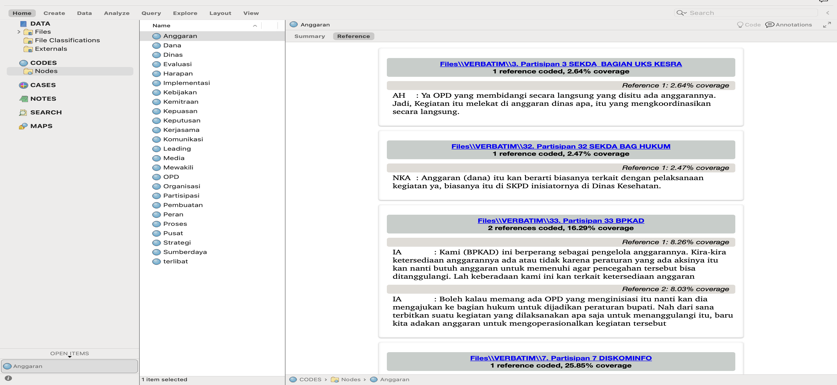This screenshot has width=837, height=385.
Task: Click the node icon beside Strategi
Action: tap(156, 242)
